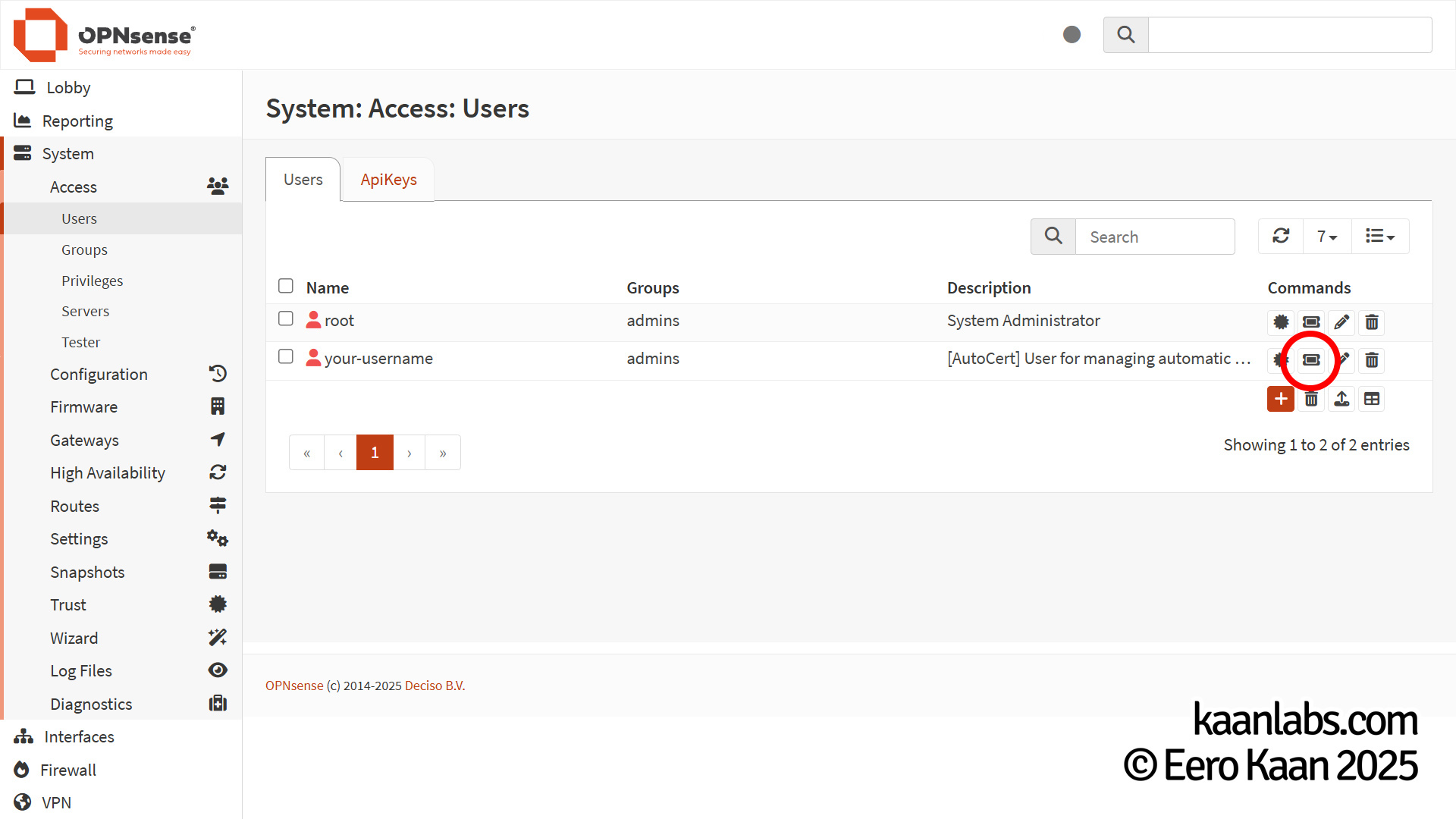
Task: Go to first page of pagination
Action: coord(307,453)
